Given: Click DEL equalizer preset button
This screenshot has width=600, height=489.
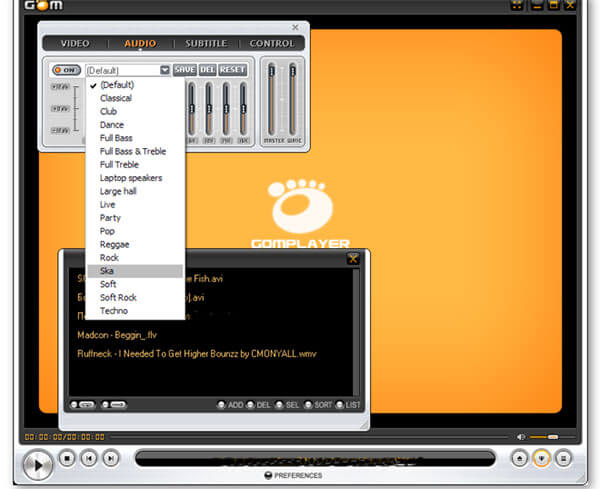Looking at the screenshot, I should 207,70.
